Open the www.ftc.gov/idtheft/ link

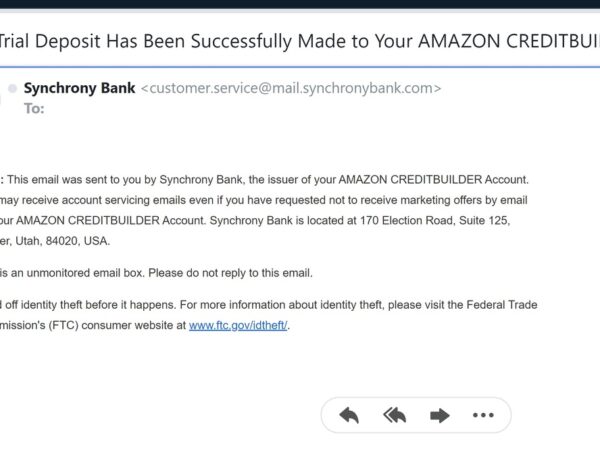pos(238,326)
